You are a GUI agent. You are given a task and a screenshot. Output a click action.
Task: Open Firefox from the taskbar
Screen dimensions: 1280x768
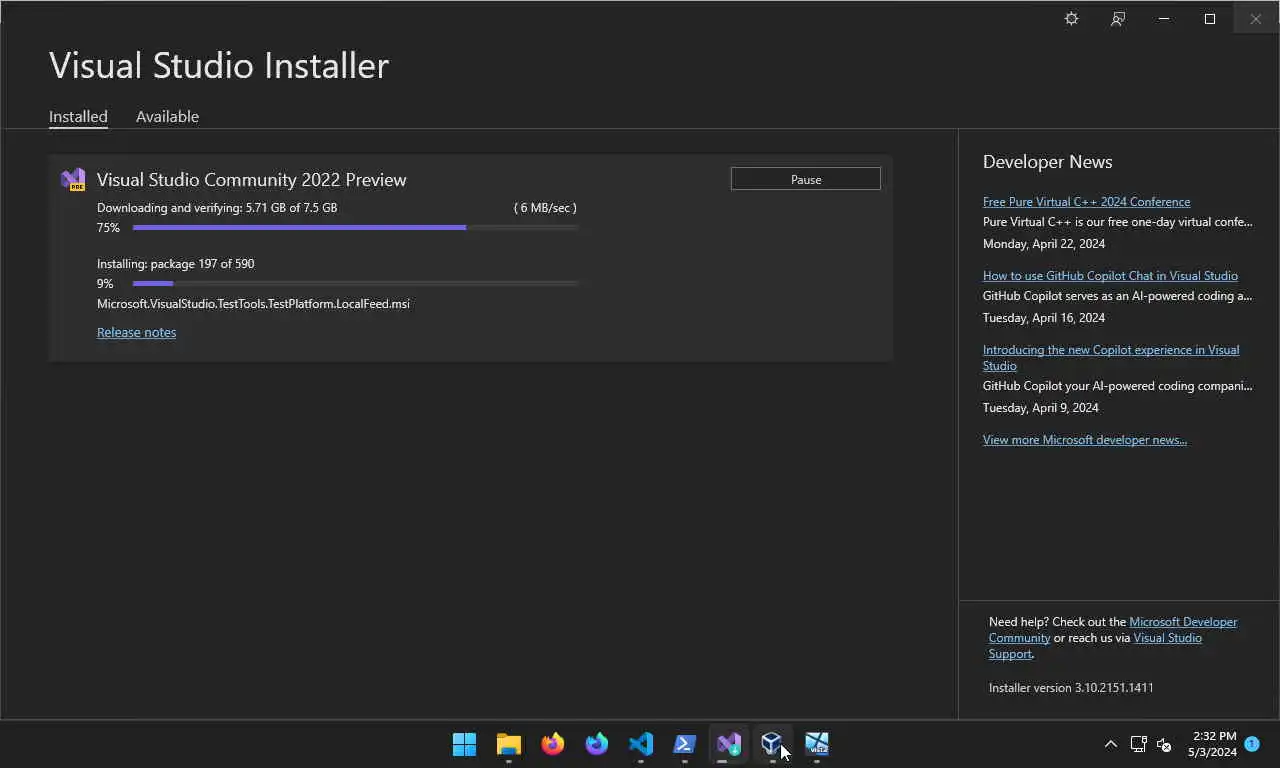click(x=553, y=744)
